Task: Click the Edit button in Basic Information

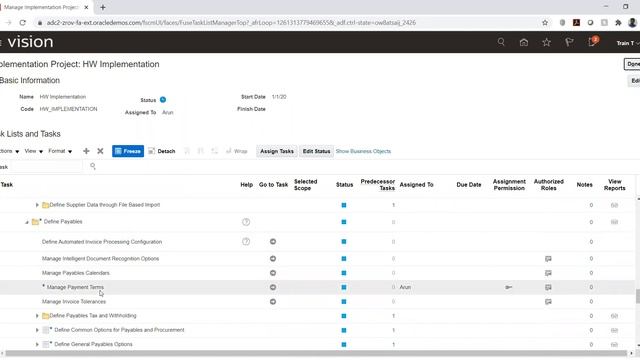Action: point(634,81)
